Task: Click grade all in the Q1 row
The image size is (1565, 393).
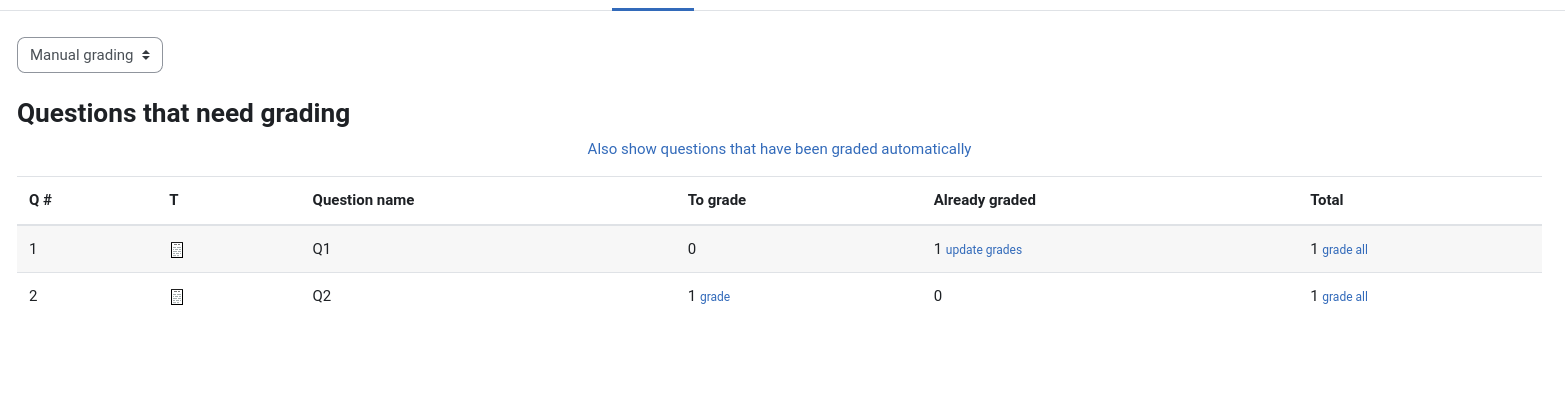Action: tap(1345, 250)
